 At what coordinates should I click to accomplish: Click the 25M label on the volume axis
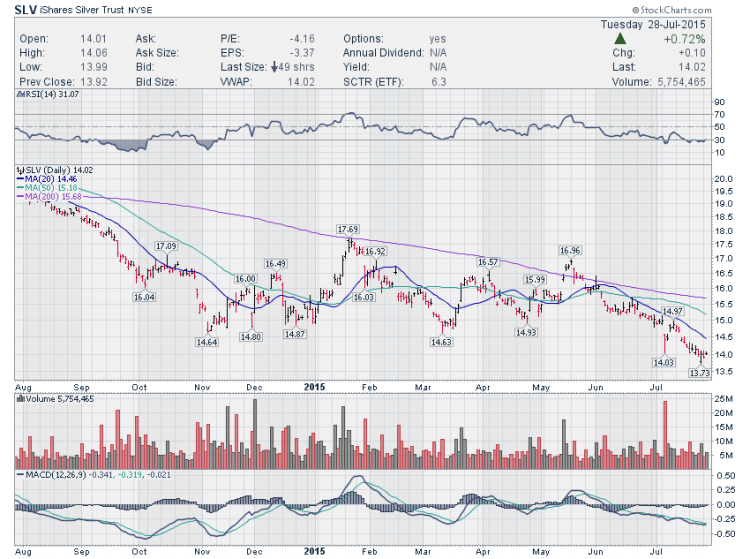click(x=723, y=399)
